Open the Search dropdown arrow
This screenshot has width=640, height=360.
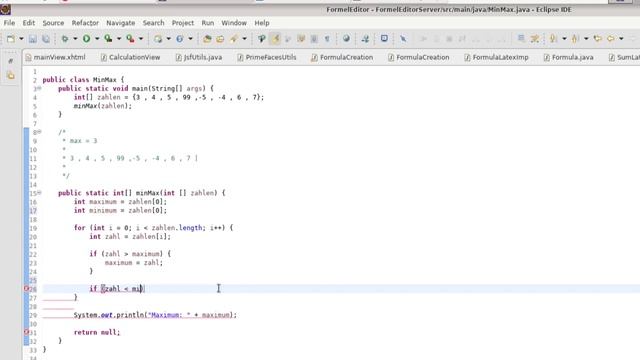pyautogui.click(x=244, y=39)
